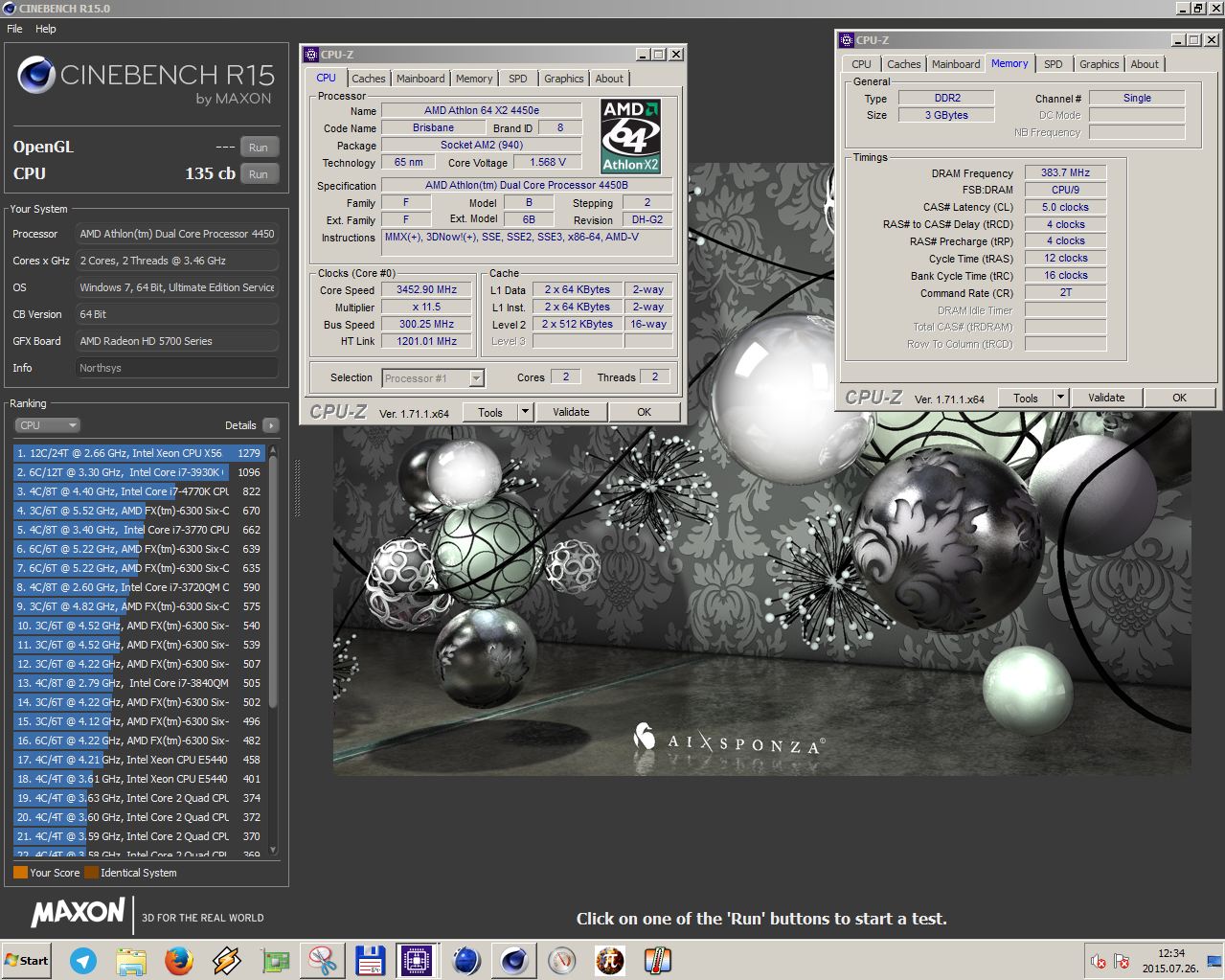The width and height of the screenshot is (1225, 980).
Task: Click Validate in right CPU-Z window
Action: (1106, 398)
